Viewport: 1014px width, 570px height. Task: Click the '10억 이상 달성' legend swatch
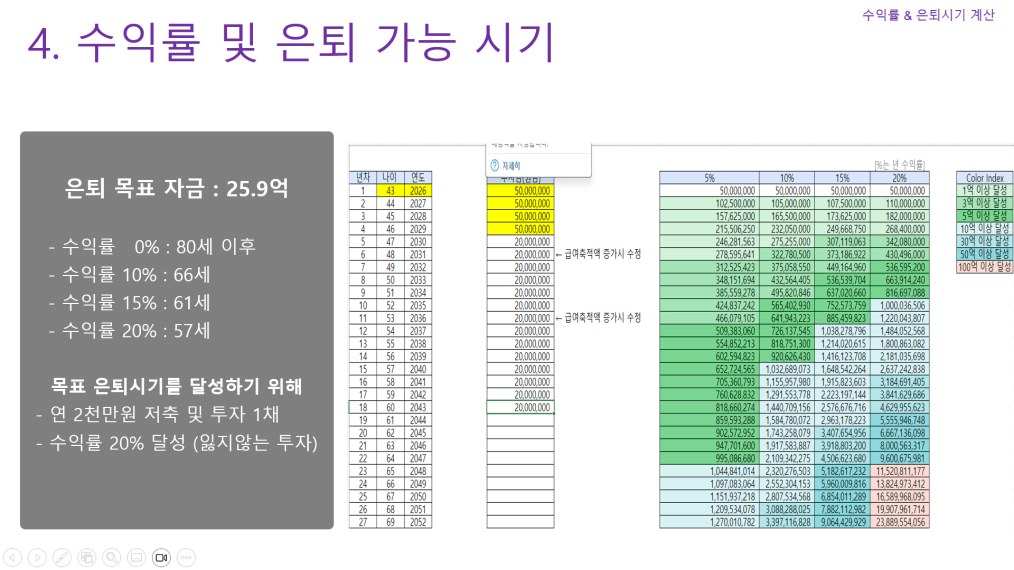pyautogui.click(x=985, y=228)
